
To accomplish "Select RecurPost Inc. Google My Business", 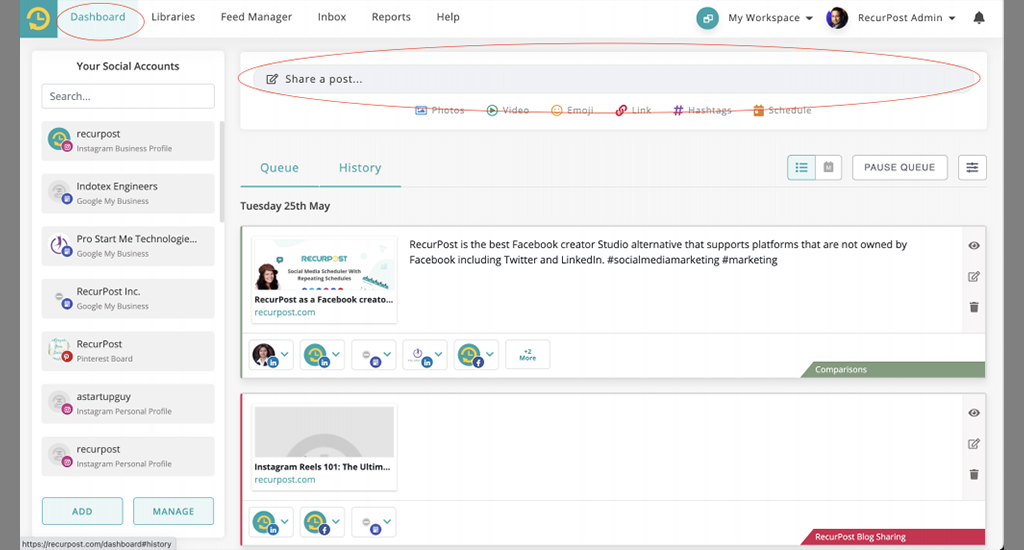I will coord(128,299).
